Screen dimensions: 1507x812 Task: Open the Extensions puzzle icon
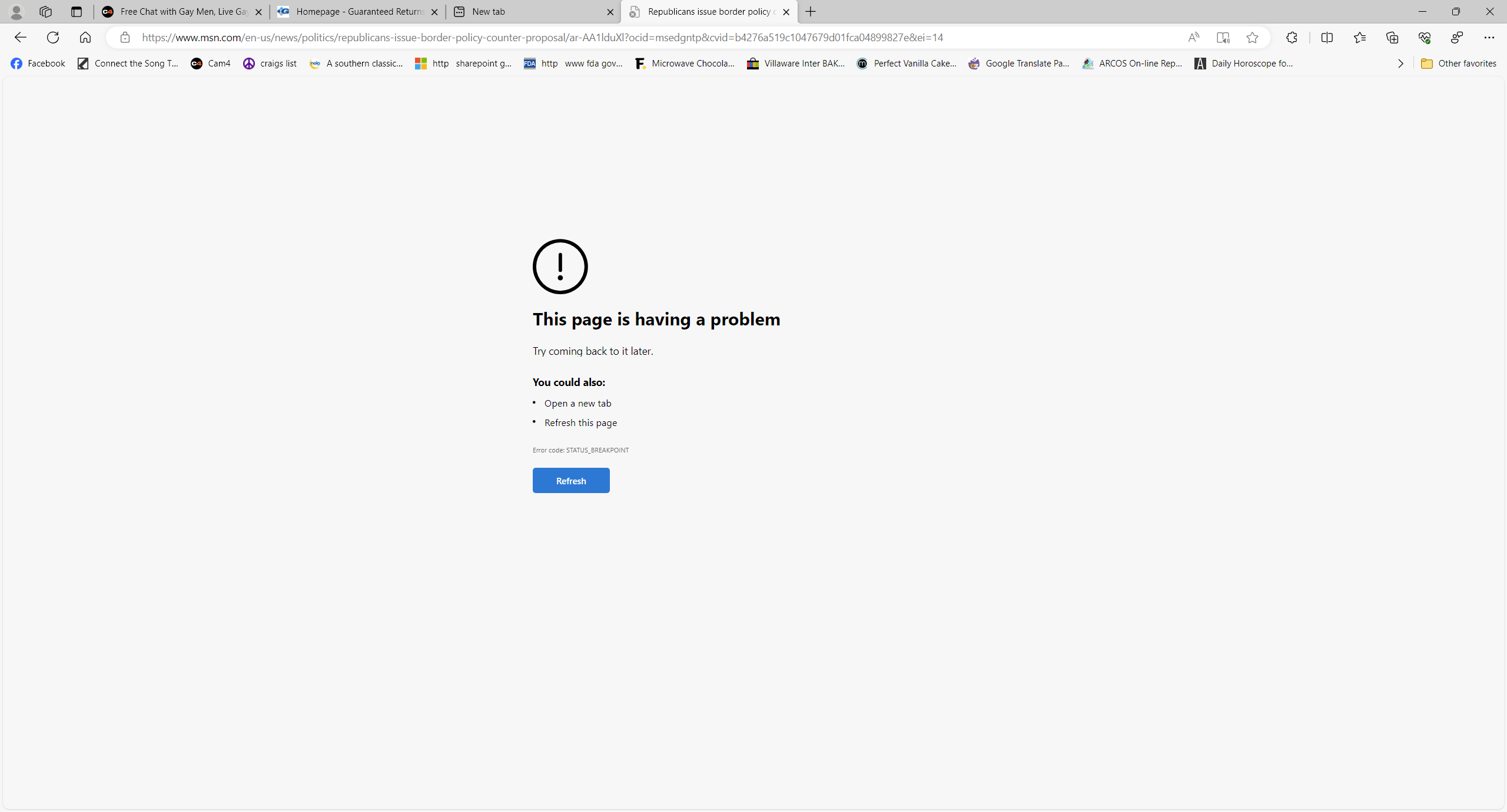click(x=1292, y=38)
